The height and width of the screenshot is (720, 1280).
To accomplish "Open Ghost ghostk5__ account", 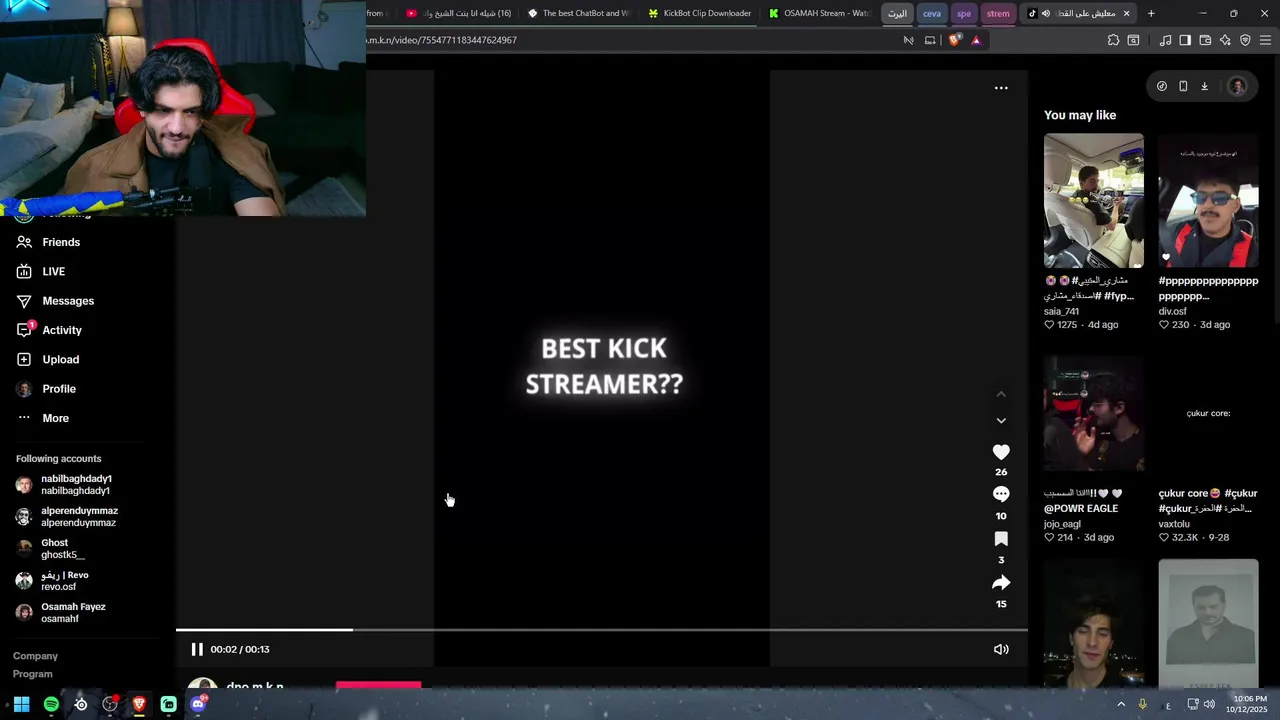I will [50, 549].
